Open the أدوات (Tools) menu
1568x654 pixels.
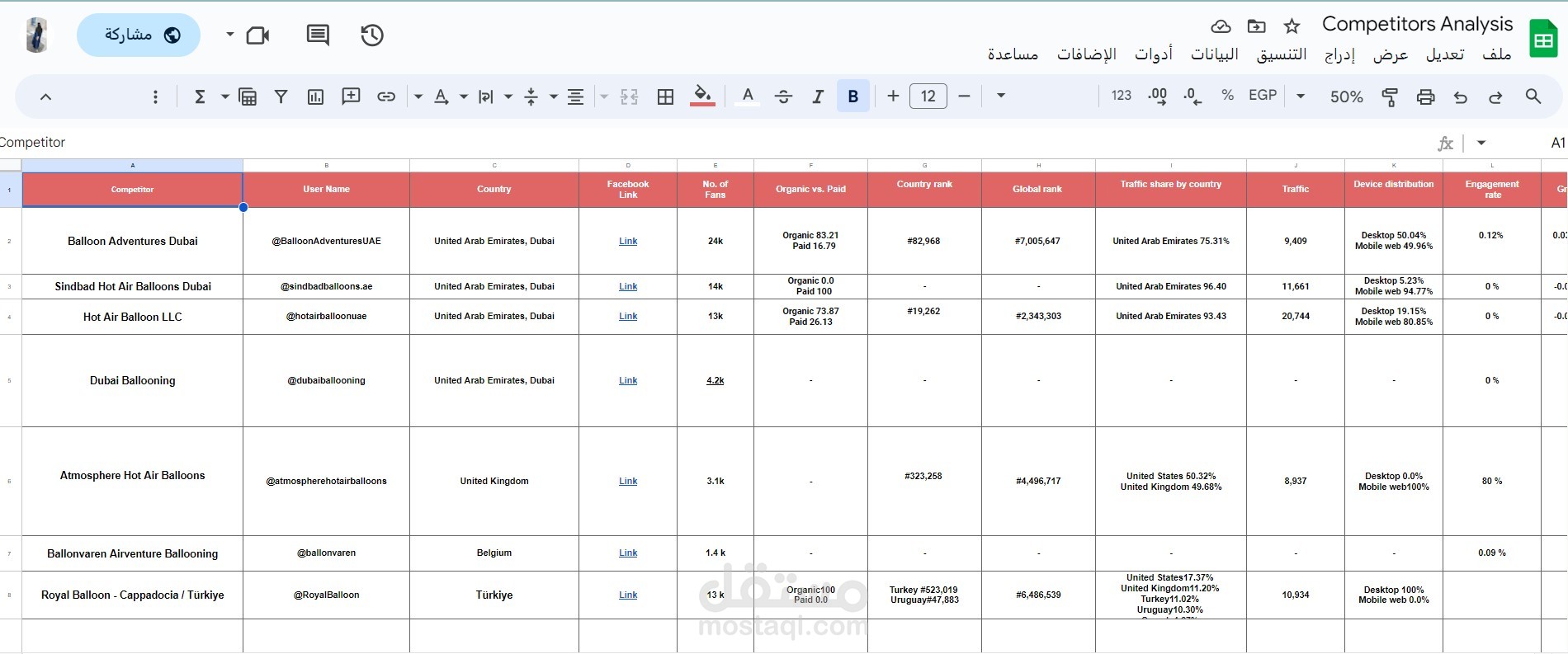1154,54
